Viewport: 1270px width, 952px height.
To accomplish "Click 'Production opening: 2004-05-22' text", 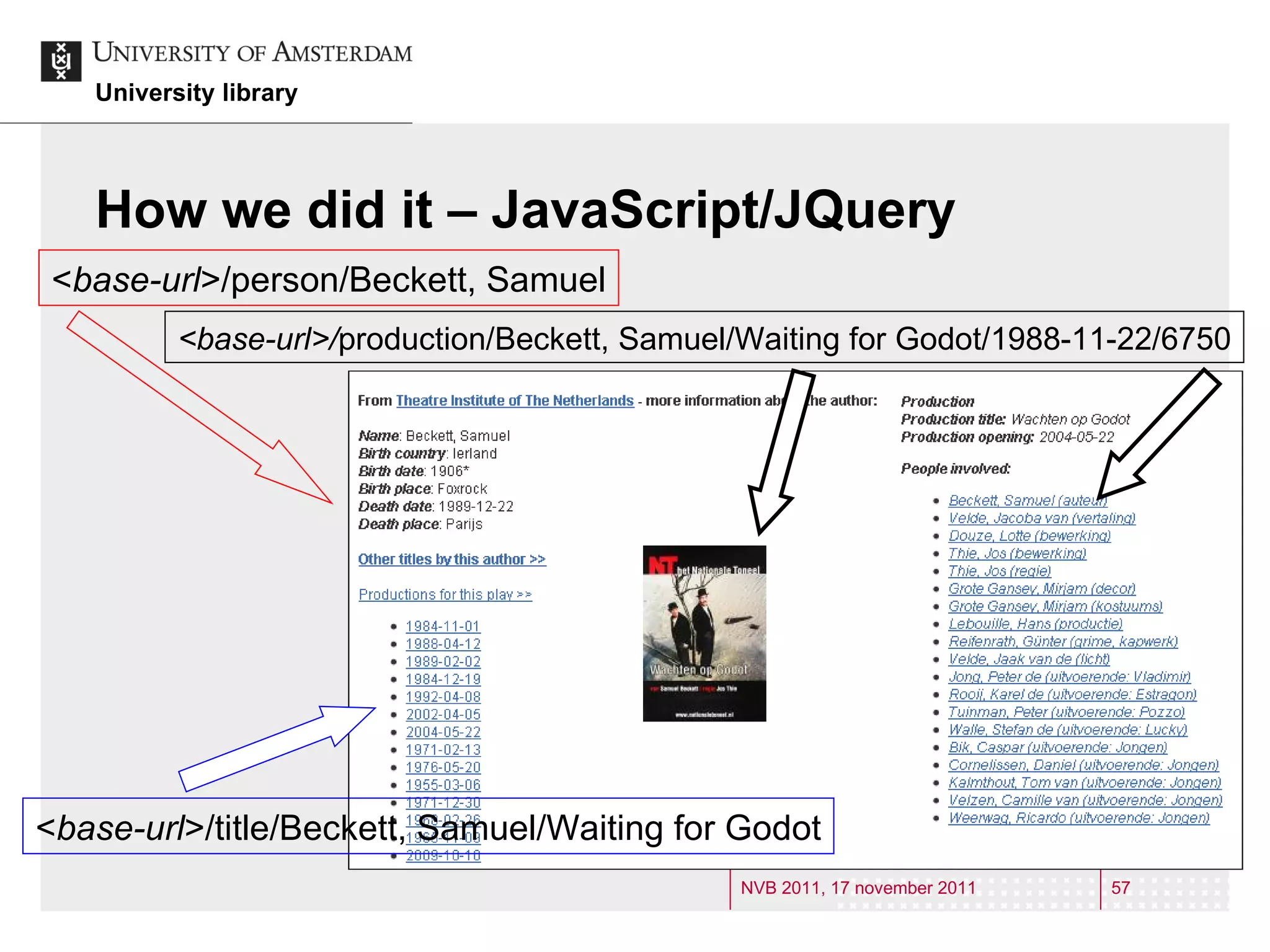I will (1008, 438).
